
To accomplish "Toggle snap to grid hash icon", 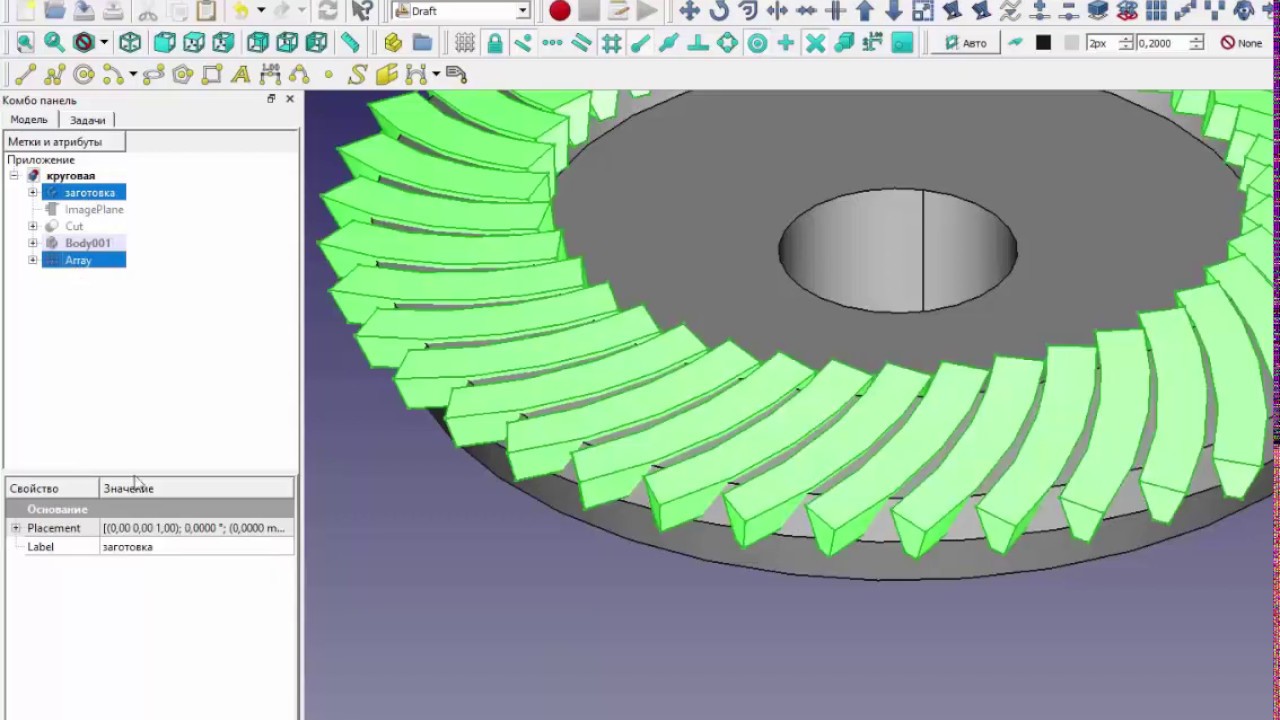I will tap(611, 43).
